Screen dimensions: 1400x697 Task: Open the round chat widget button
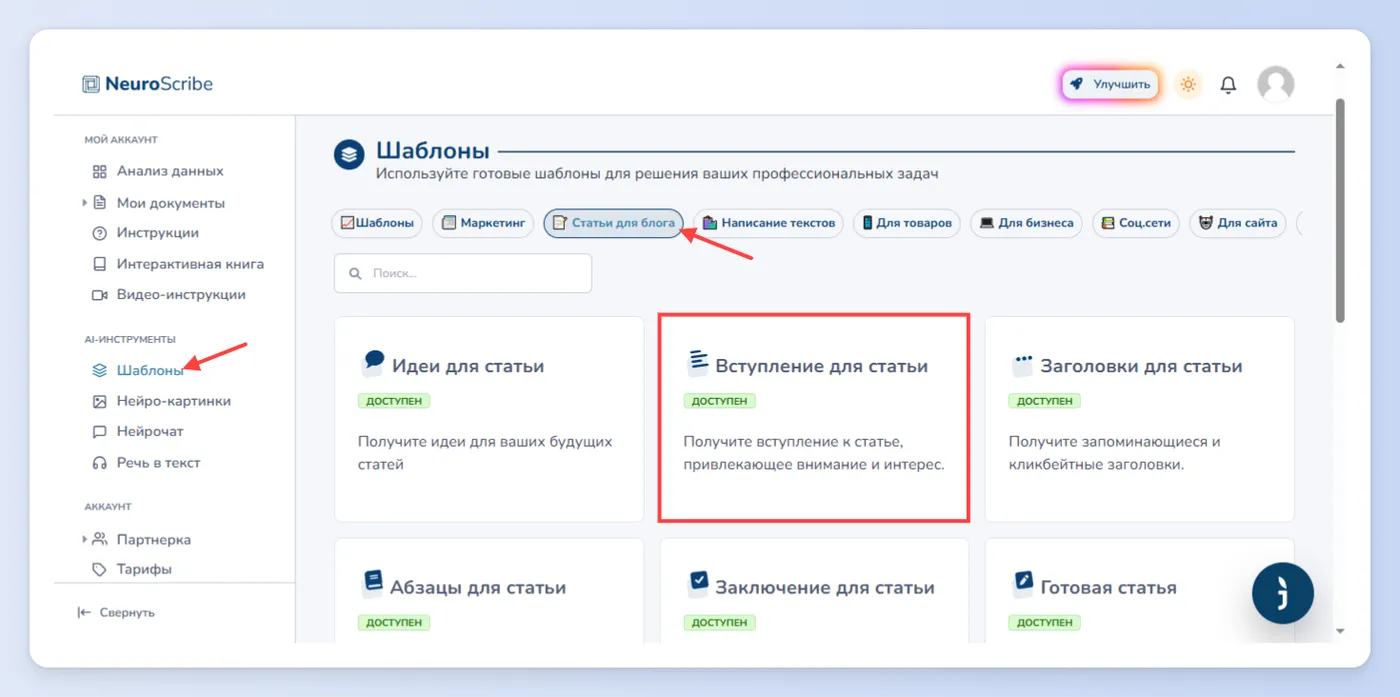[x=1283, y=593]
